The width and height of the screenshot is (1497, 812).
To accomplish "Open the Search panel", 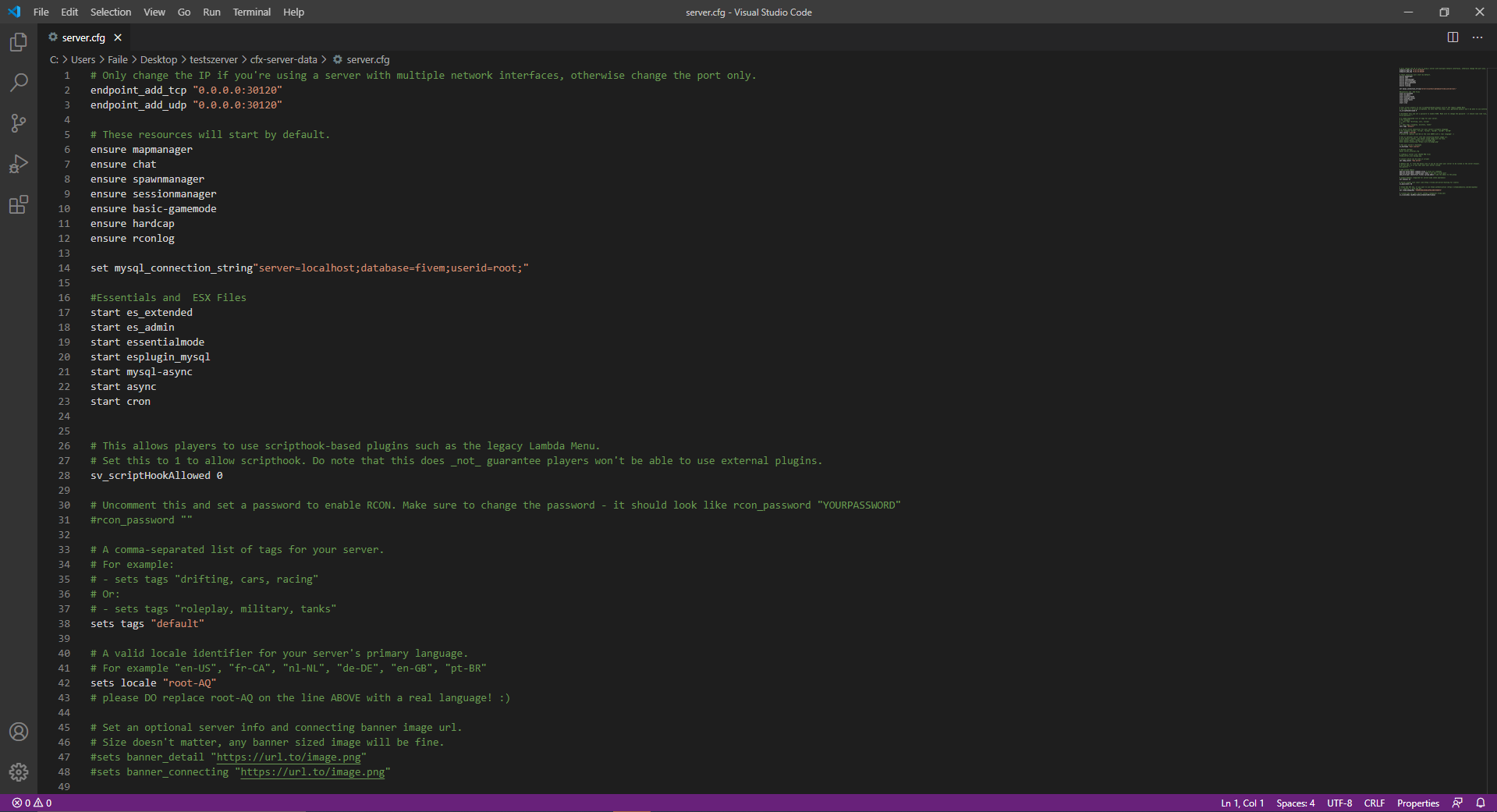I will (x=19, y=83).
